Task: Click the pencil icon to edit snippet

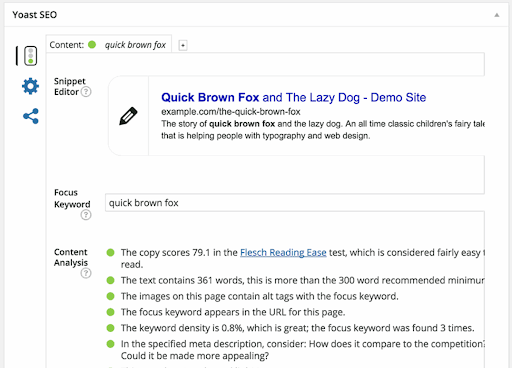Action: (x=128, y=116)
